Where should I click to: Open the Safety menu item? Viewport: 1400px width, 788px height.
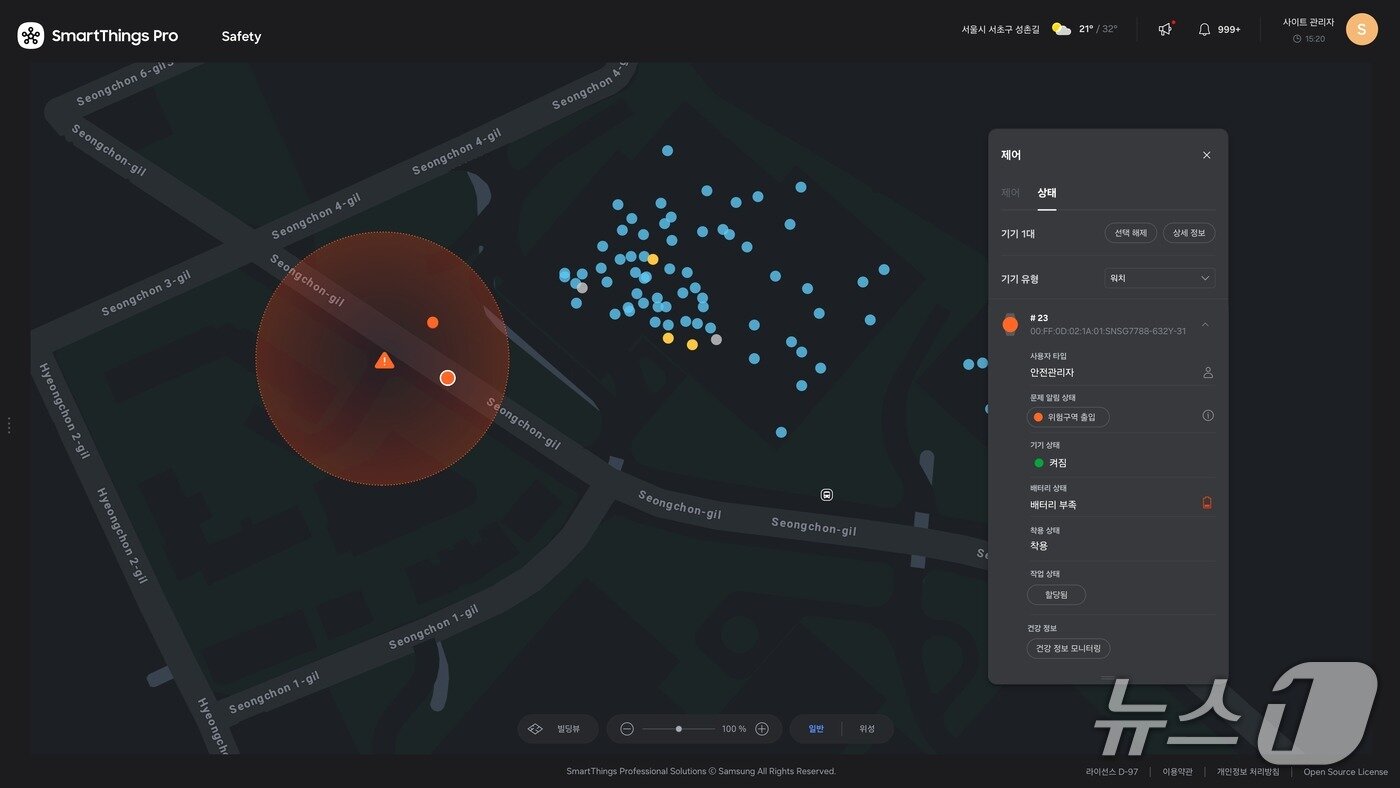click(241, 36)
